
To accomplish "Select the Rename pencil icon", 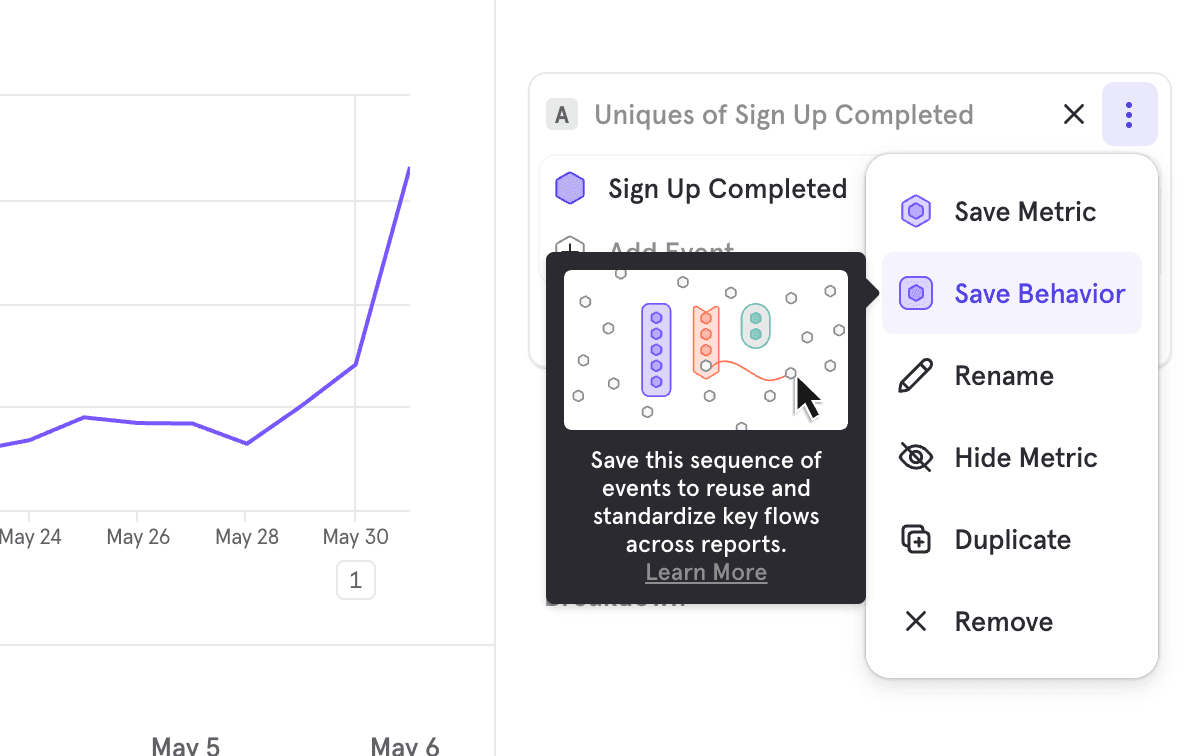I will 916,375.
